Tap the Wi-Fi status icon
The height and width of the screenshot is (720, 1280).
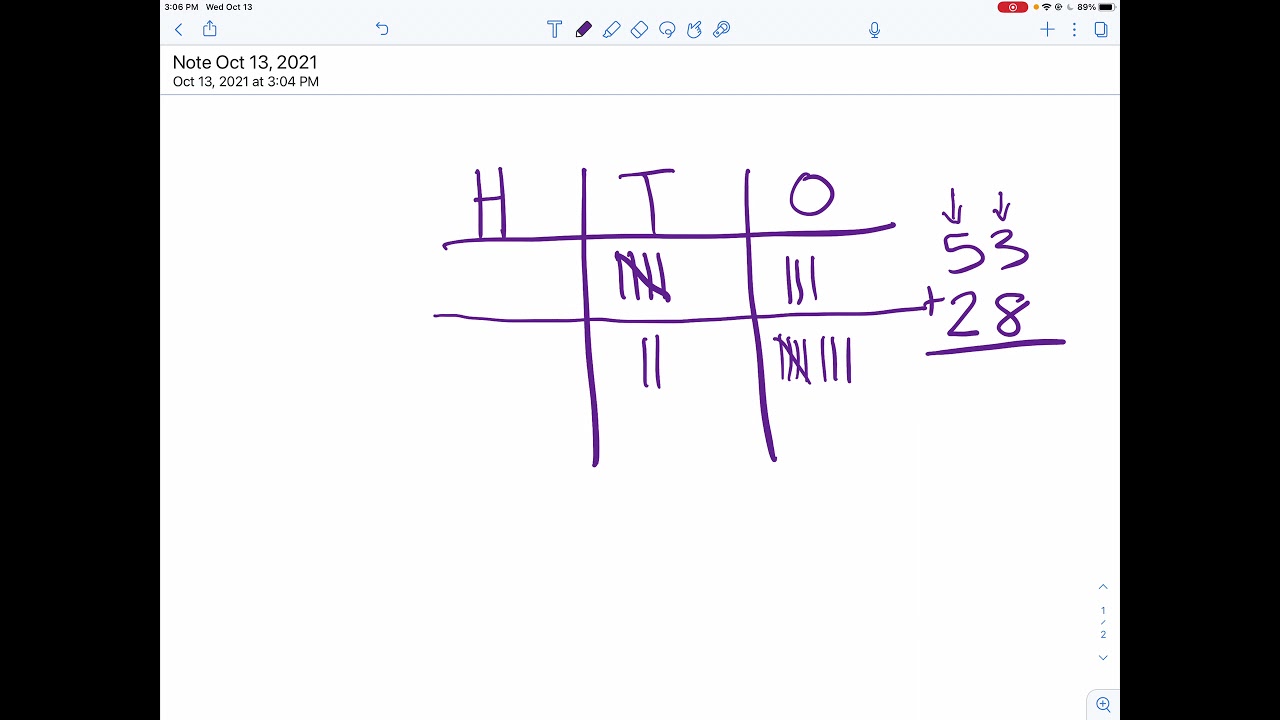point(1046,7)
